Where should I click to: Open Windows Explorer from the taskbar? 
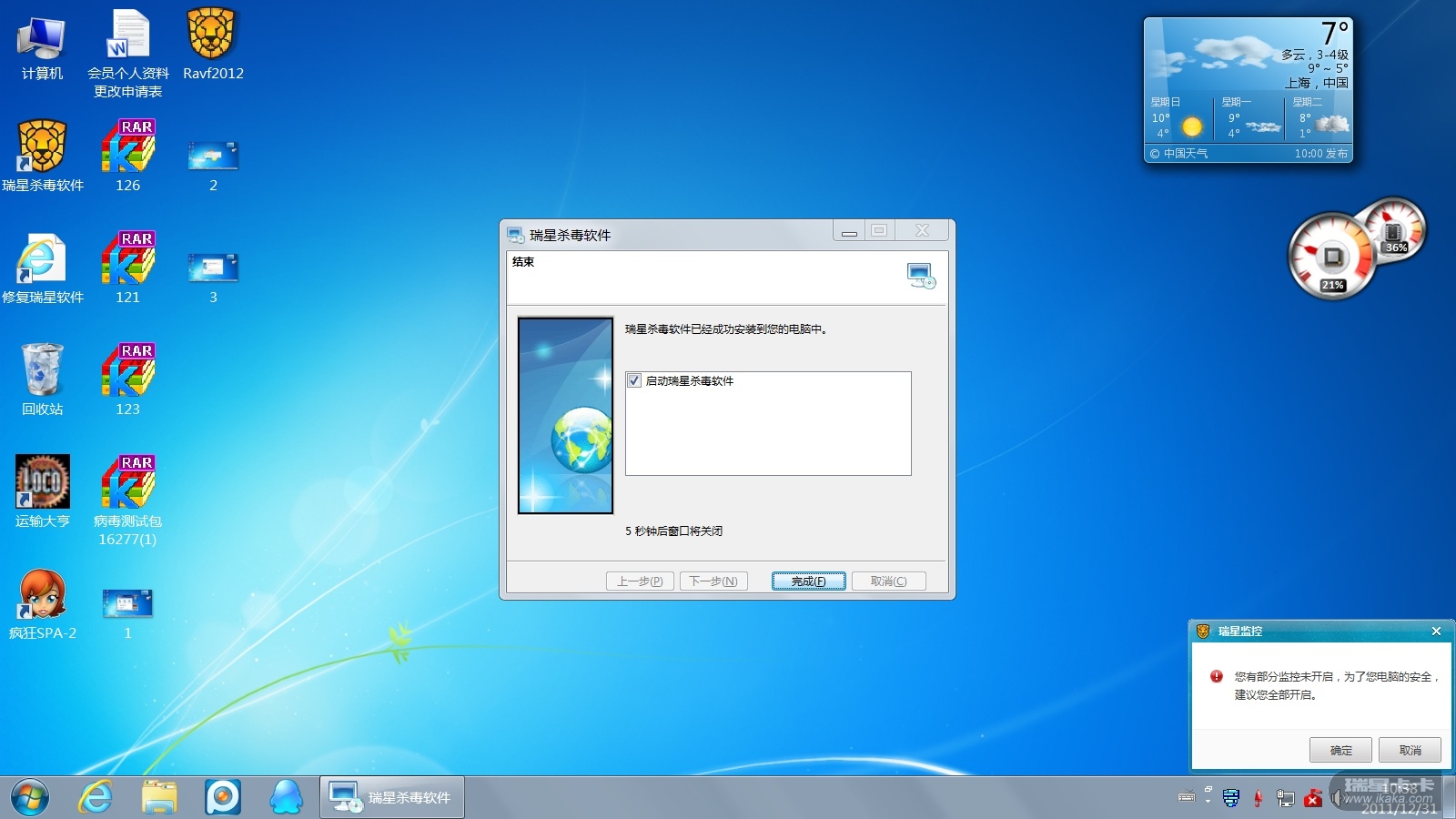point(159,797)
